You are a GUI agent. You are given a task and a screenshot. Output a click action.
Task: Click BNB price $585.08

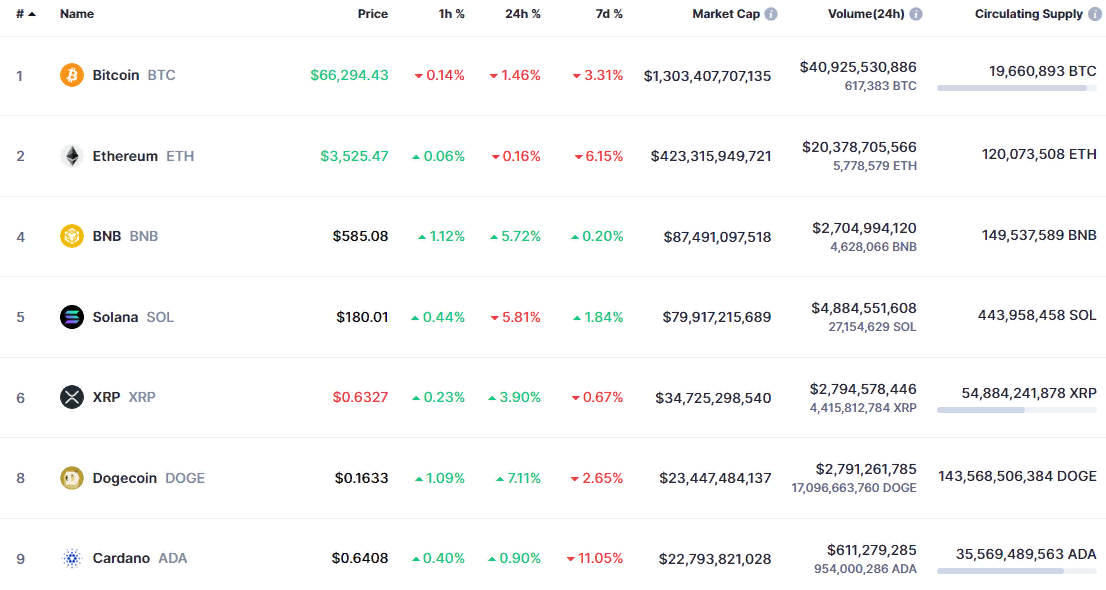coord(360,236)
